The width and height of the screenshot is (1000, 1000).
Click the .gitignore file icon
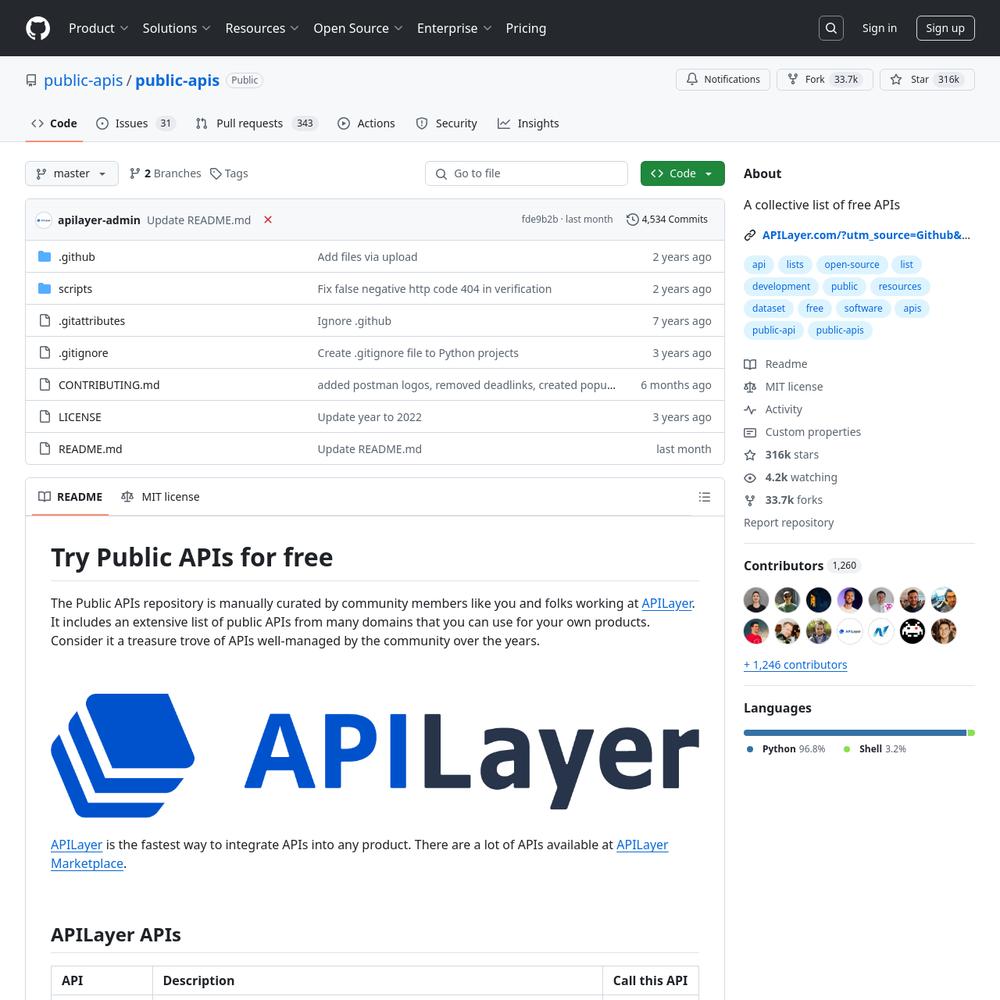coord(45,352)
